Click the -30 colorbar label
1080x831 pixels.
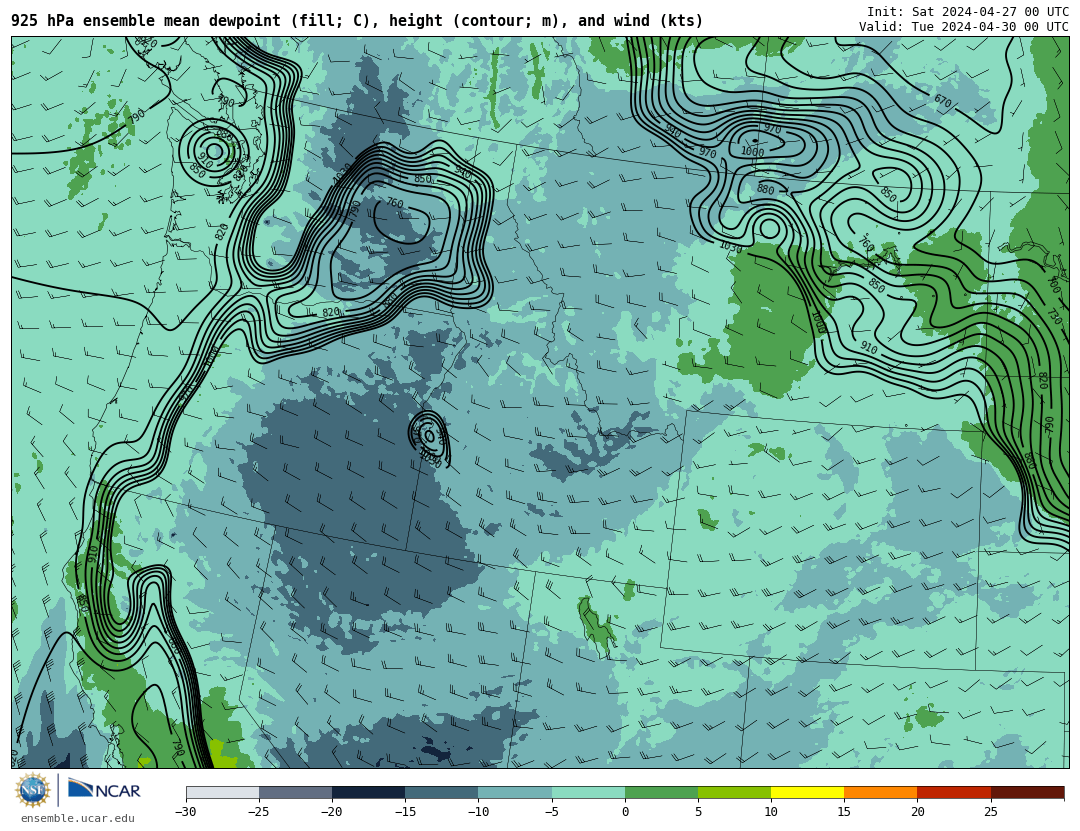coord(185,812)
